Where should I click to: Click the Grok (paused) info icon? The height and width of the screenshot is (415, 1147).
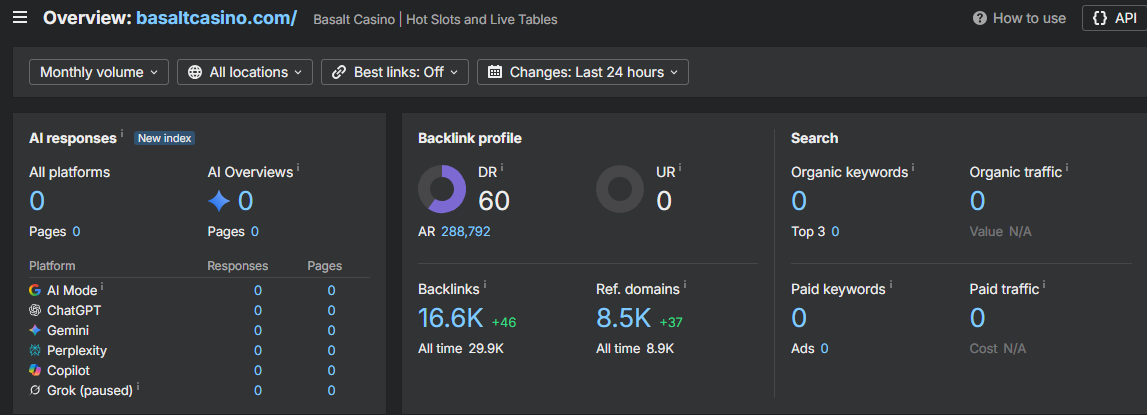coord(138,387)
